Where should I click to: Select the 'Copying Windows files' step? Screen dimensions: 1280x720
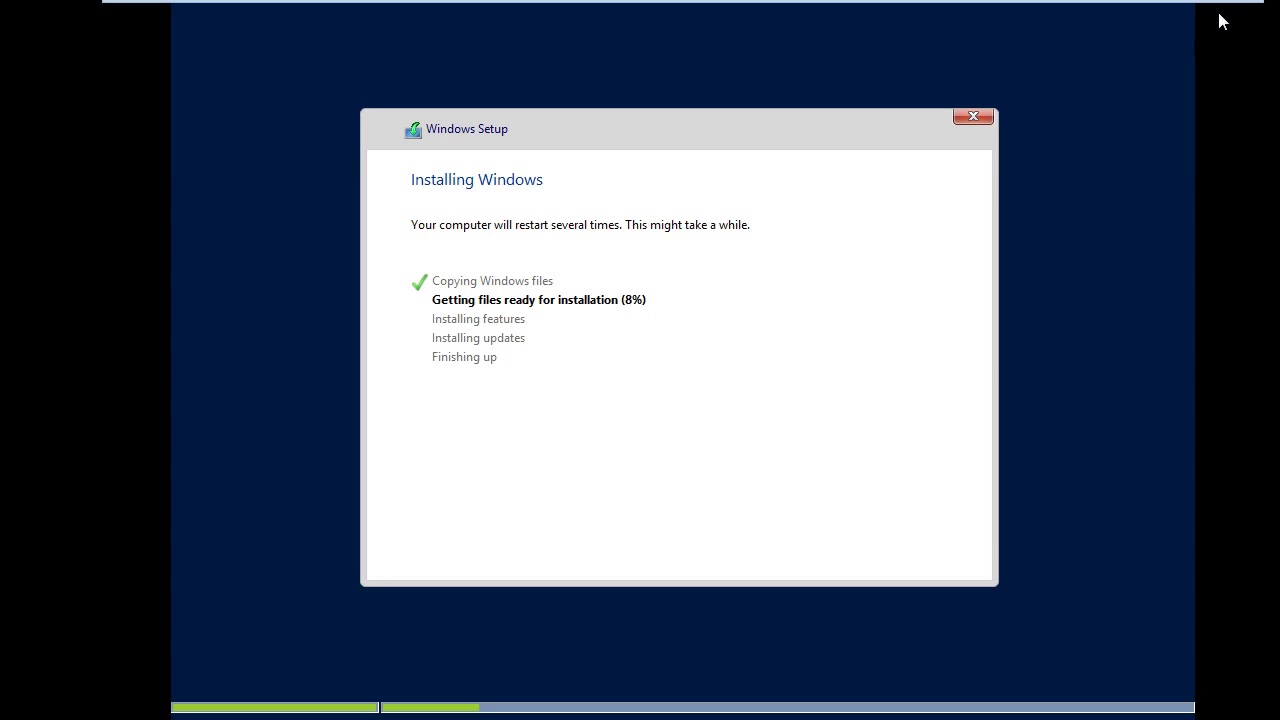point(492,281)
